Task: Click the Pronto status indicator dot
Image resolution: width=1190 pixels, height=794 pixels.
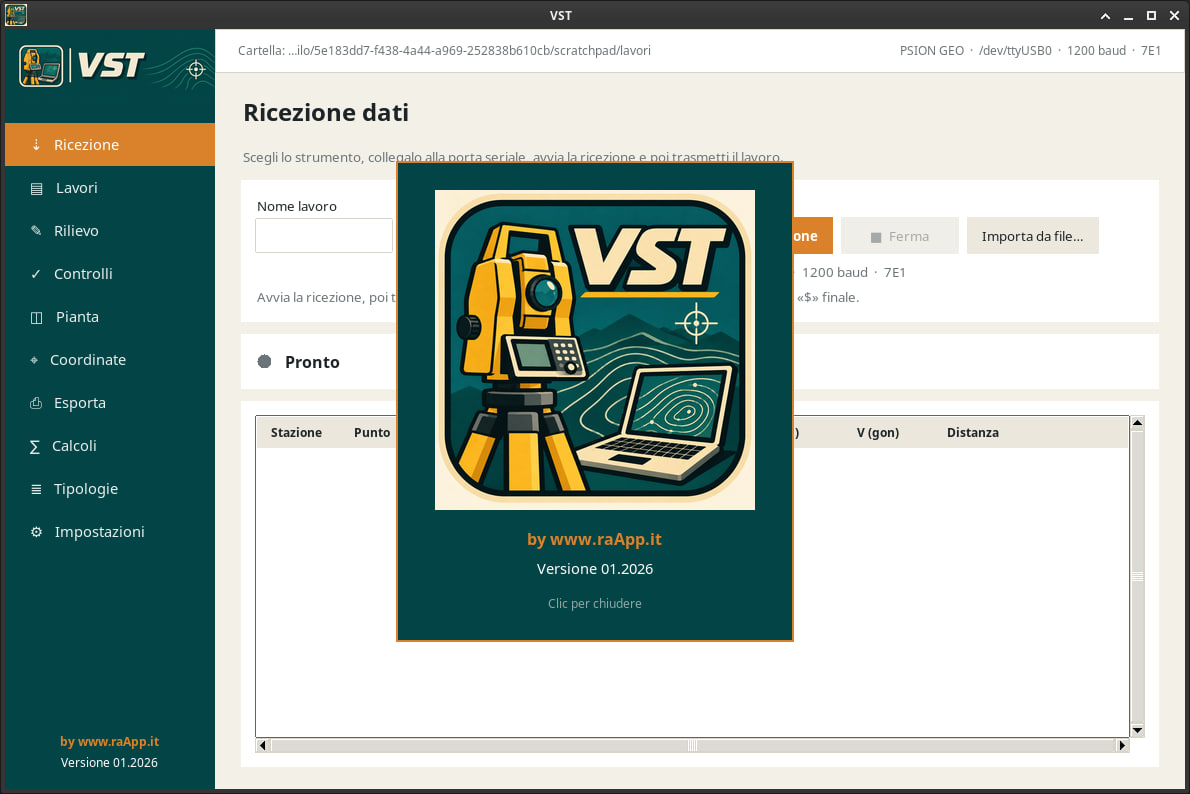Action: click(264, 361)
